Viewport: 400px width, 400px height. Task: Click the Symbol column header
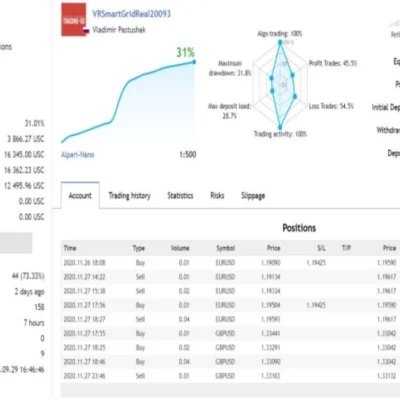226,248
